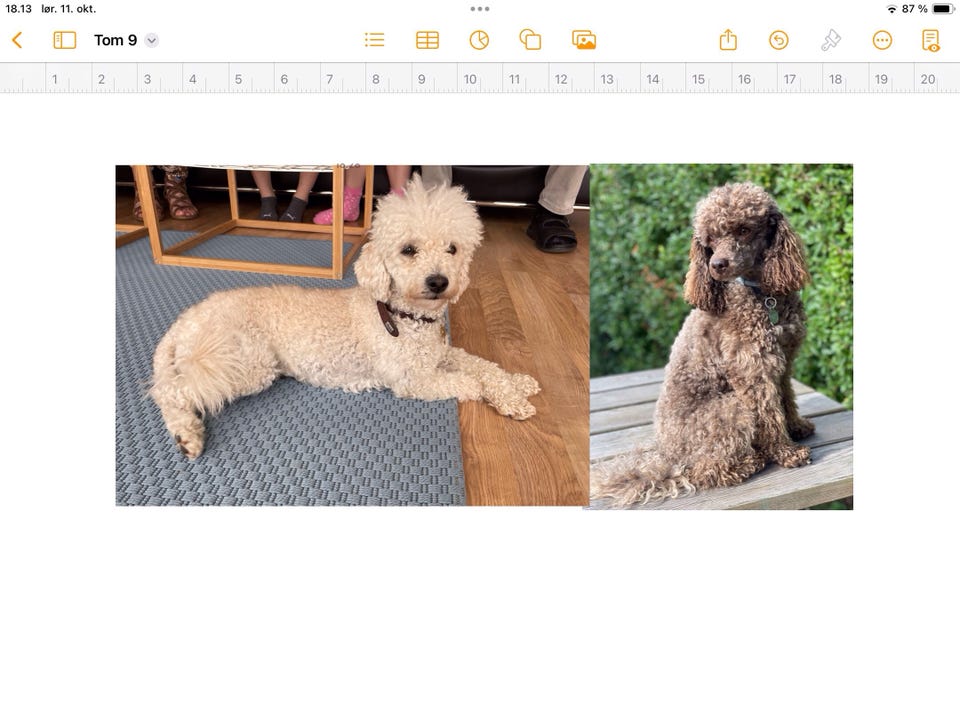Undo the last action
Screen dimensions: 960x720
tap(778, 40)
